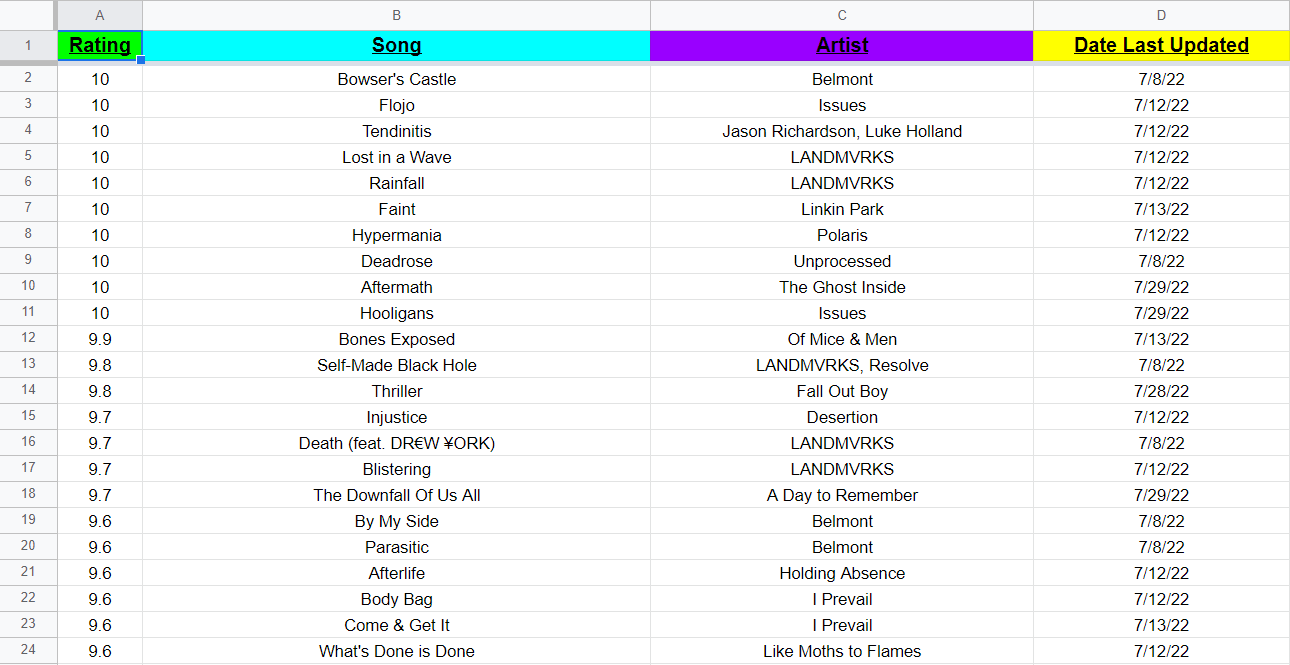Click the Fall Out Boy cell

(x=842, y=391)
